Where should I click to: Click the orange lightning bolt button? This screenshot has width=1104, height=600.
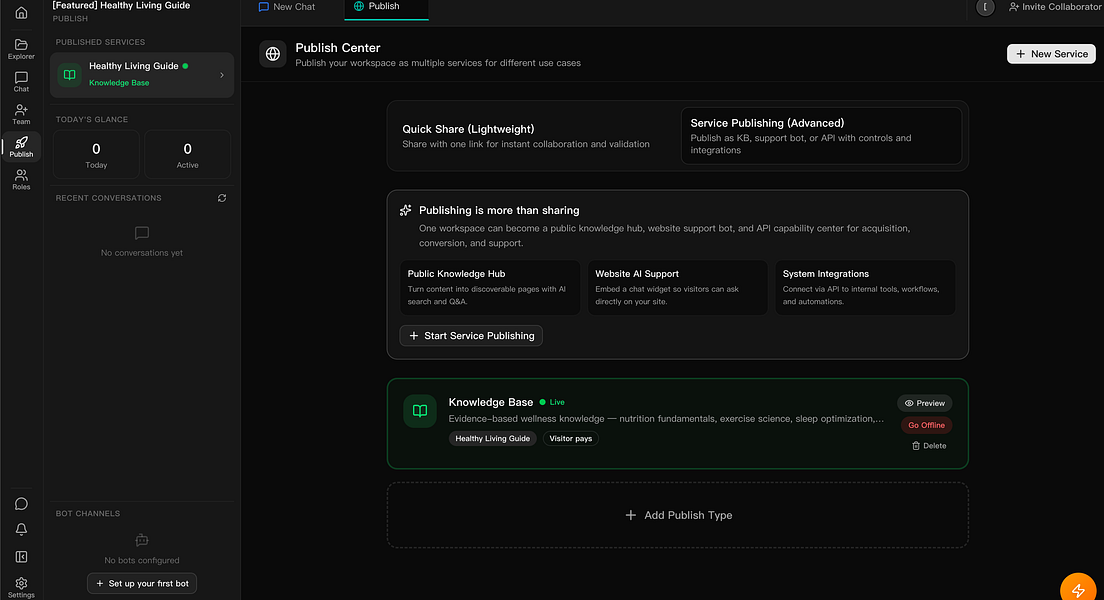pos(1078,589)
